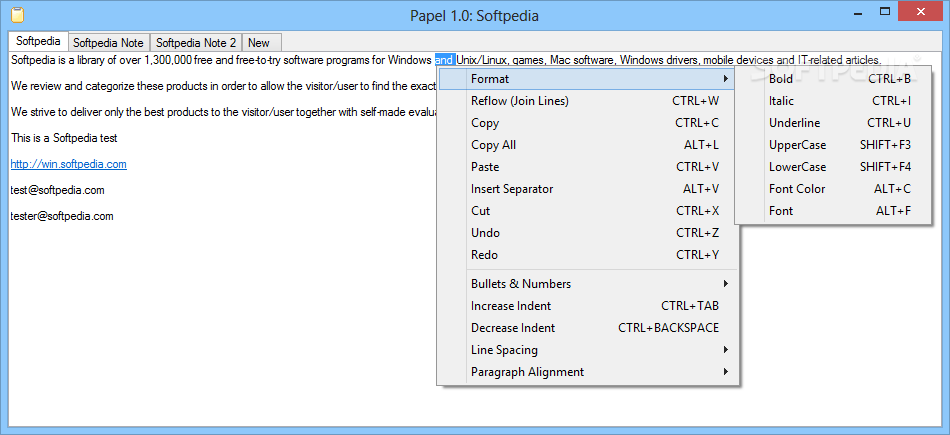
Task: Select Copy in the context menu
Action: point(586,123)
